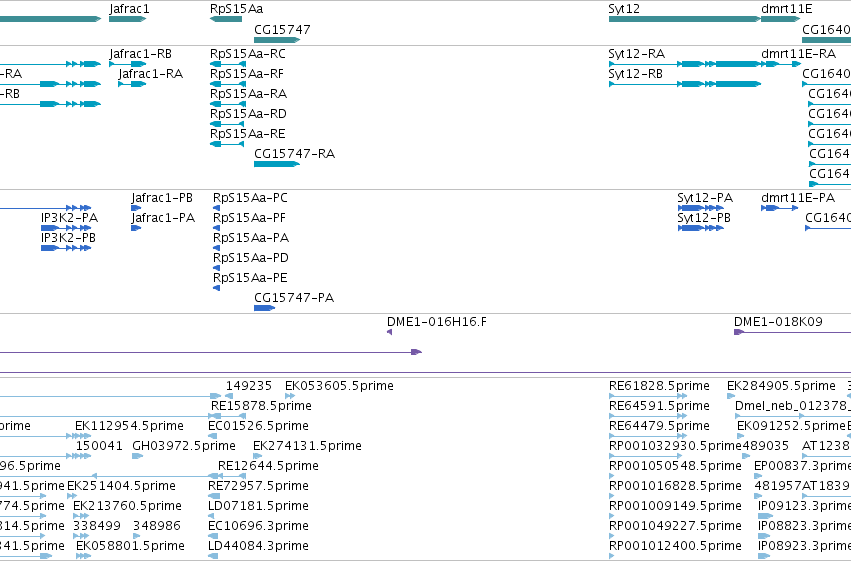Select transcript Jafrac1-RA

click(x=151, y=74)
